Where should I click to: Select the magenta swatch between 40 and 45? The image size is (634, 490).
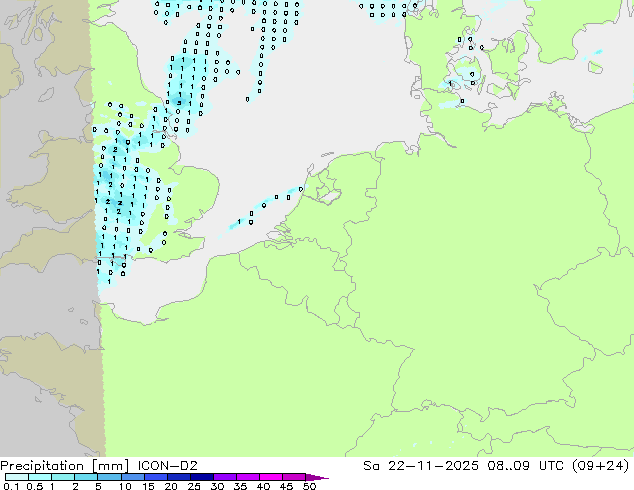pos(271,477)
